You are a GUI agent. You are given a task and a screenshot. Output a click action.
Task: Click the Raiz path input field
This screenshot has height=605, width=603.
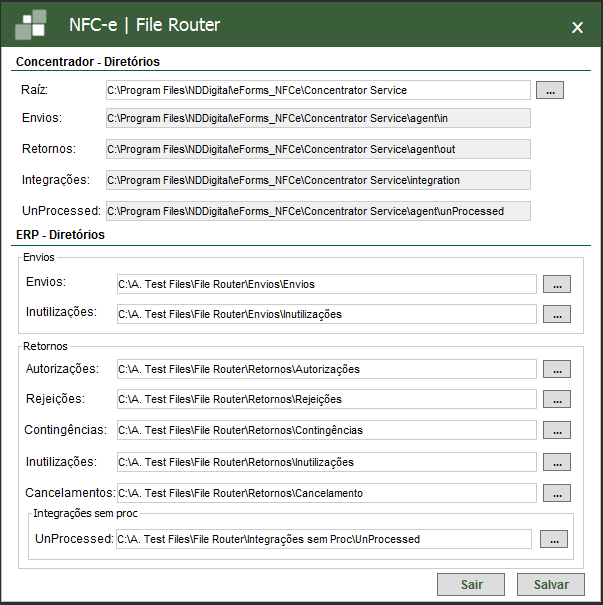[318, 90]
